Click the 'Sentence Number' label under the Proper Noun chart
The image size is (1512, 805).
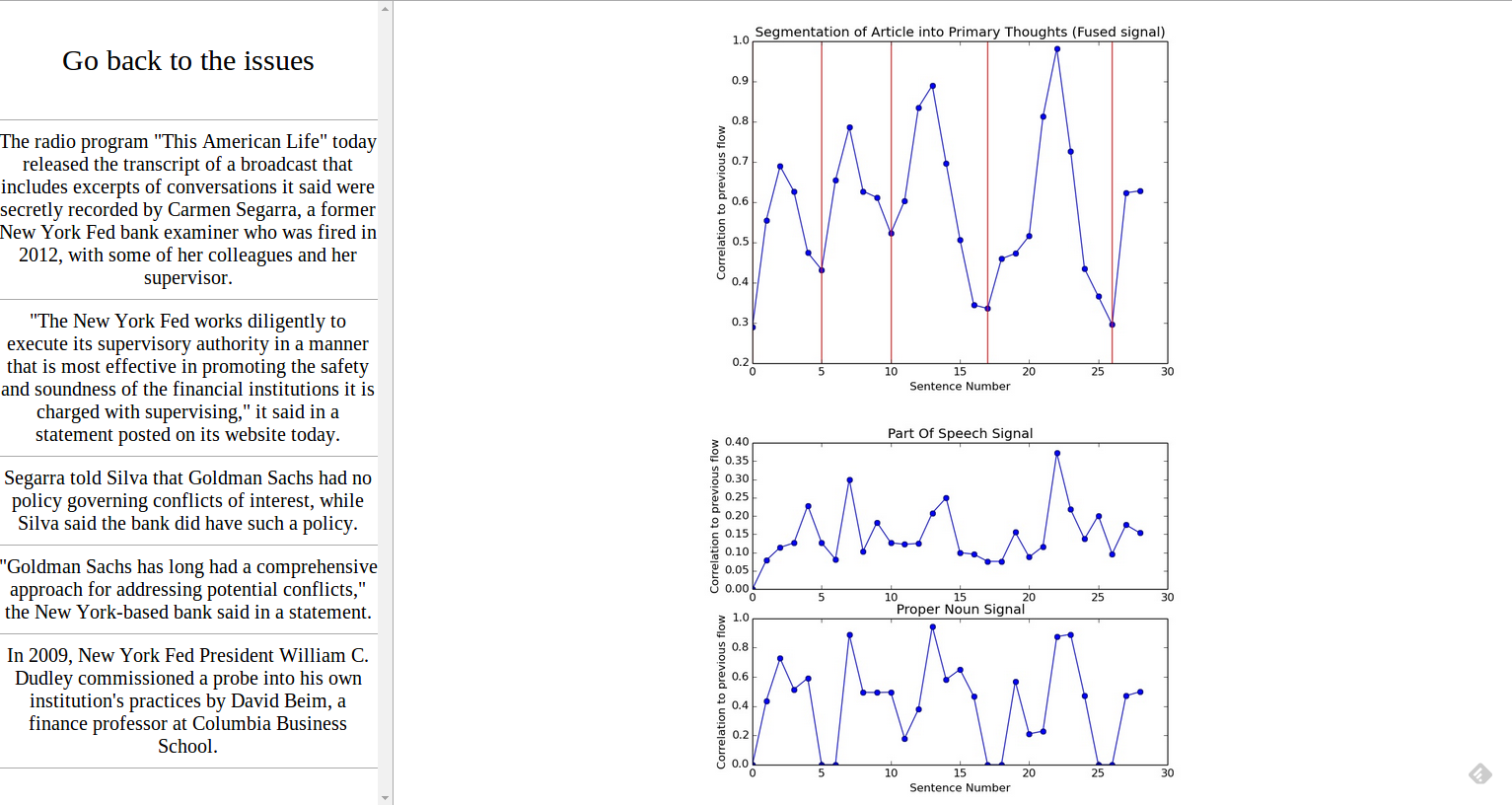coord(960,788)
